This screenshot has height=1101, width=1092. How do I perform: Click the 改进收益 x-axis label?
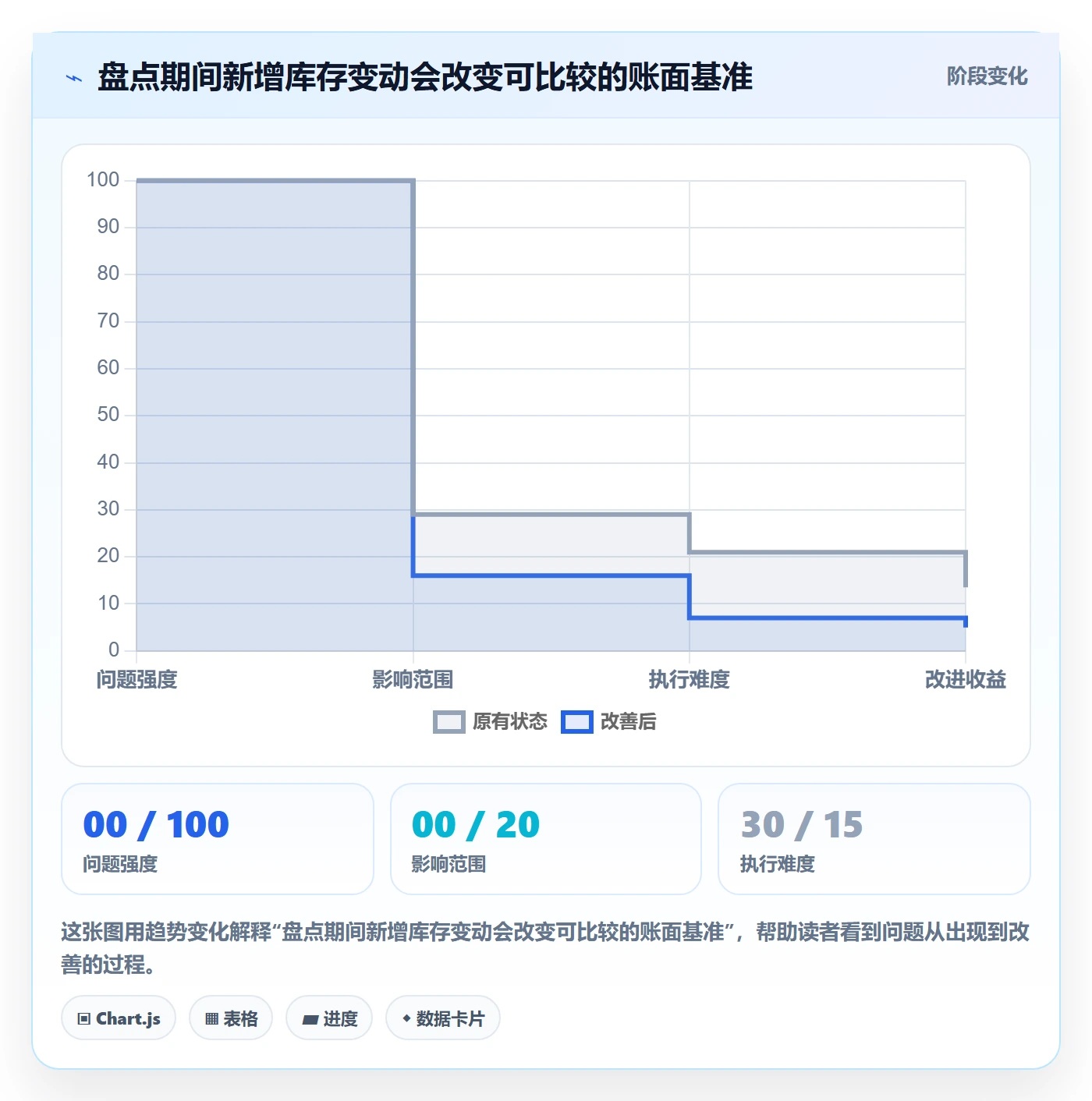coord(966,680)
